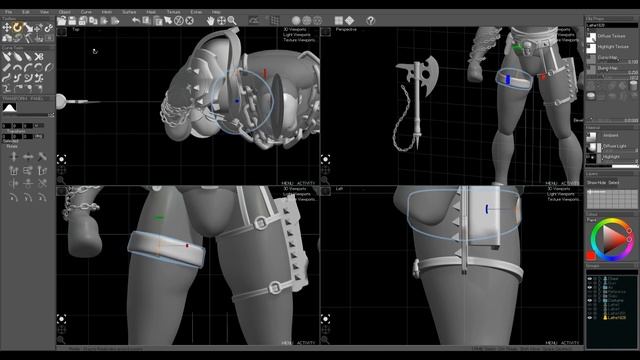
Task: Click the first shading sphere icon
Action: [296, 20]
